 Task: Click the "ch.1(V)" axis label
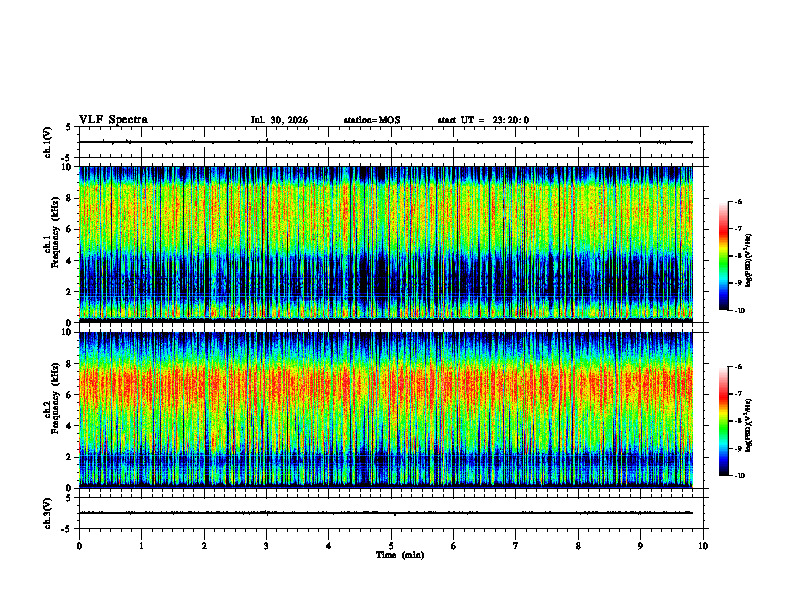click(x=47, y=142)
